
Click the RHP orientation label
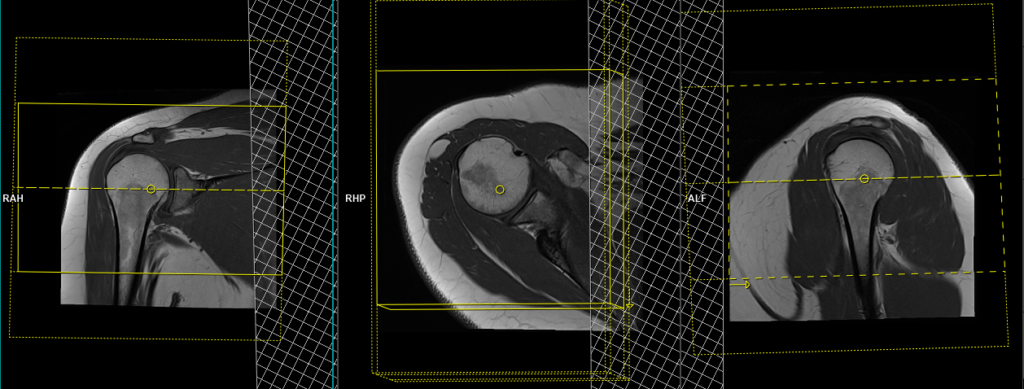[x=356, y=198]
